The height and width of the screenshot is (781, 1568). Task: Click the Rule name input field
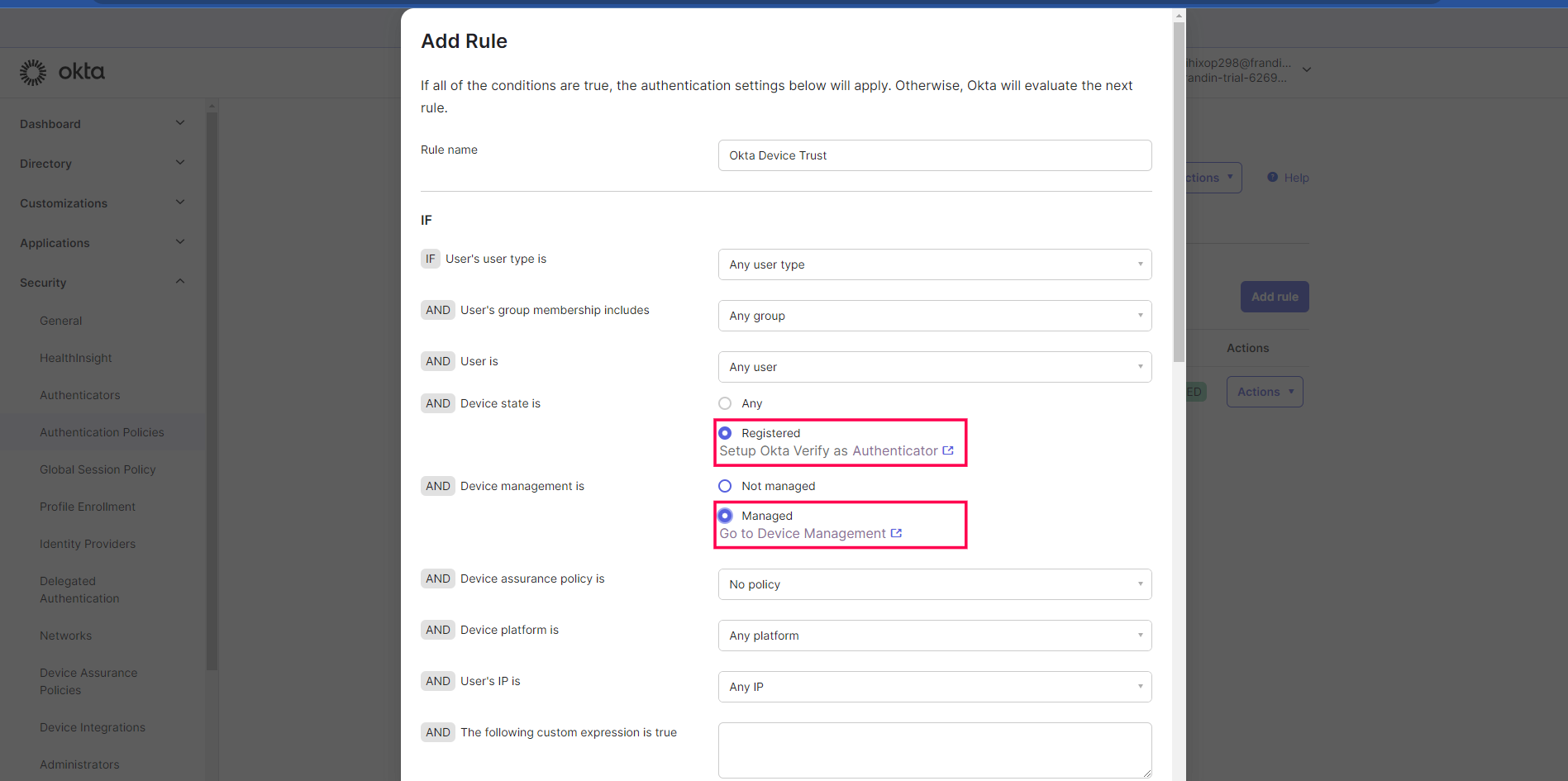coord(934,155)
